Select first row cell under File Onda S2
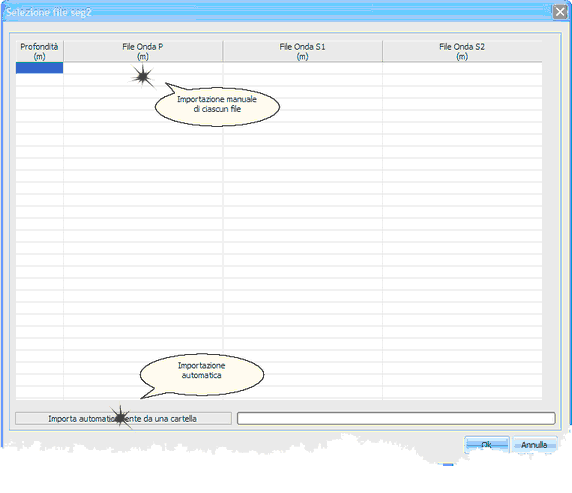 tap(462, 68)
